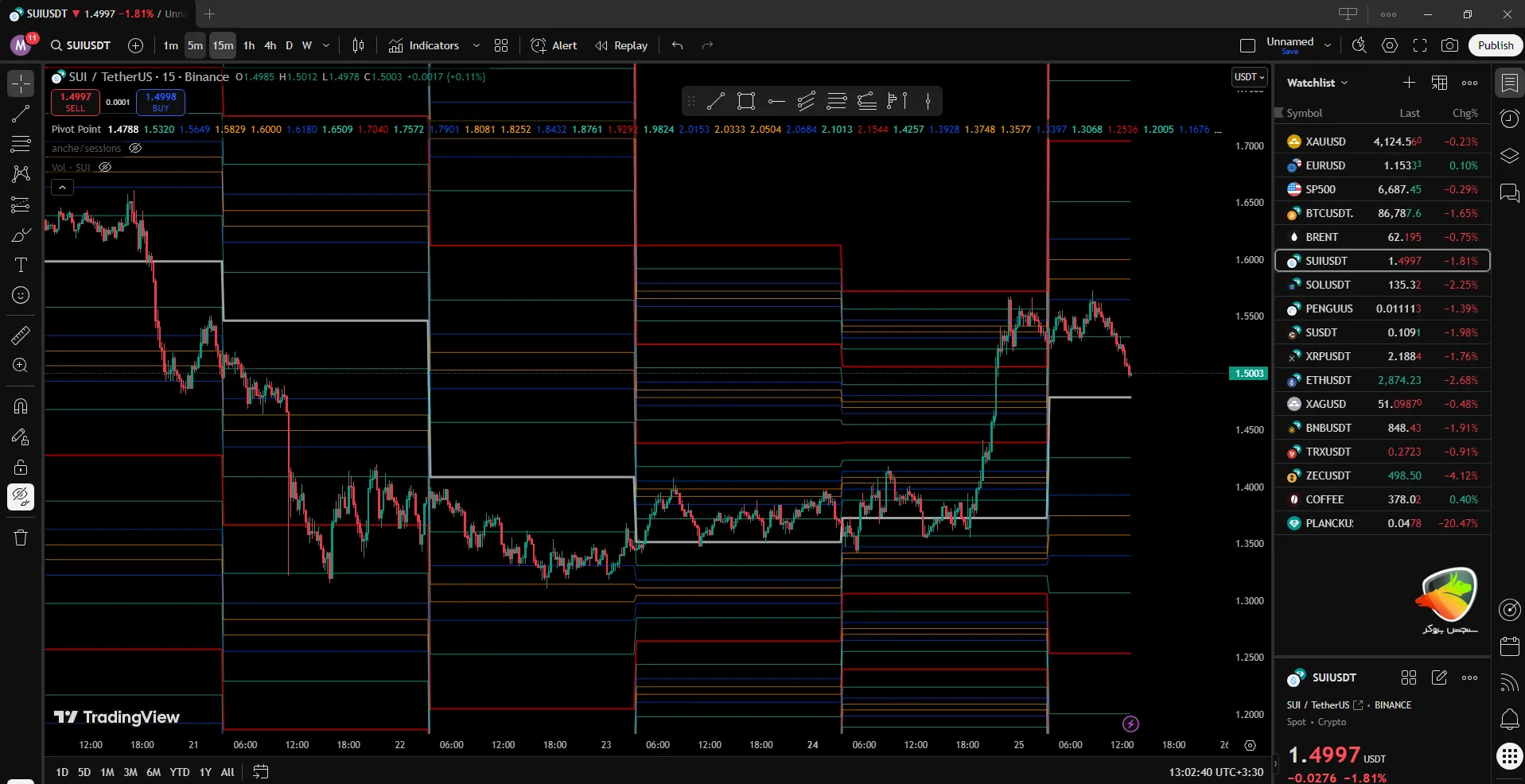Open the emoji icons tool
Viewport: 1525px width, 784px height.
tap(21, 295)
